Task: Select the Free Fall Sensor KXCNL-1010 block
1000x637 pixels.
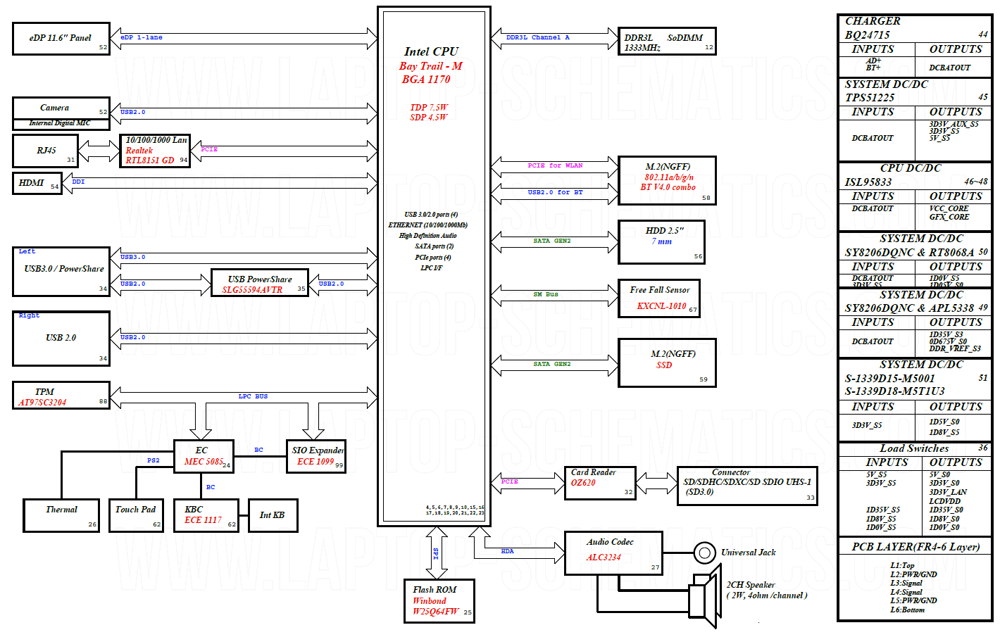Action: tap(659, 298)
